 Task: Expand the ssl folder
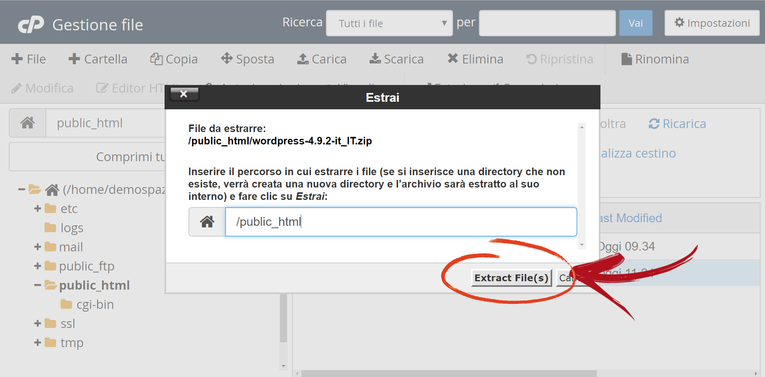[x=38, y=323]
